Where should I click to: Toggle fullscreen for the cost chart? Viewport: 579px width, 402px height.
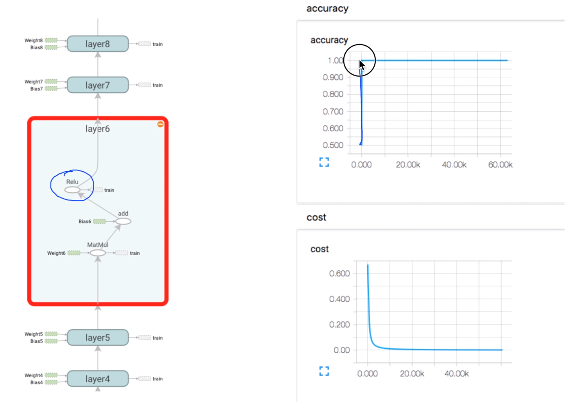324,371
